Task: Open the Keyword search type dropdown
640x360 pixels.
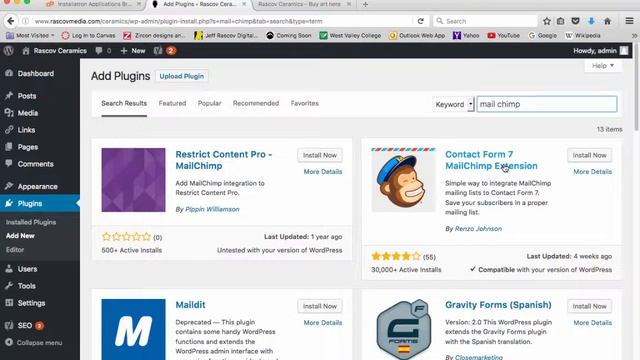Action: coord(453,104)
